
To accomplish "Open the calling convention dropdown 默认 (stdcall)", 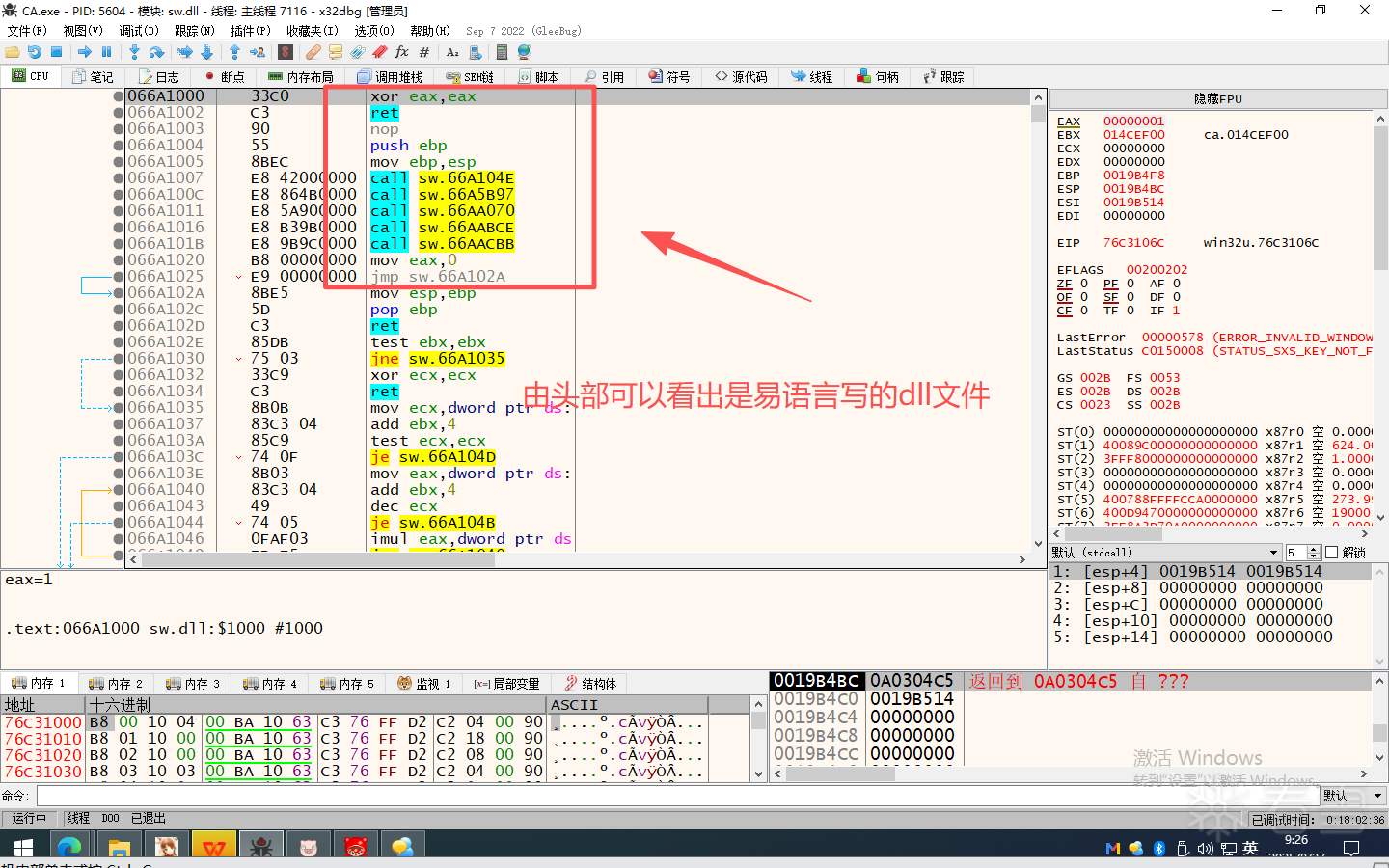I will pyautogui.click(x=1165, y=553).
